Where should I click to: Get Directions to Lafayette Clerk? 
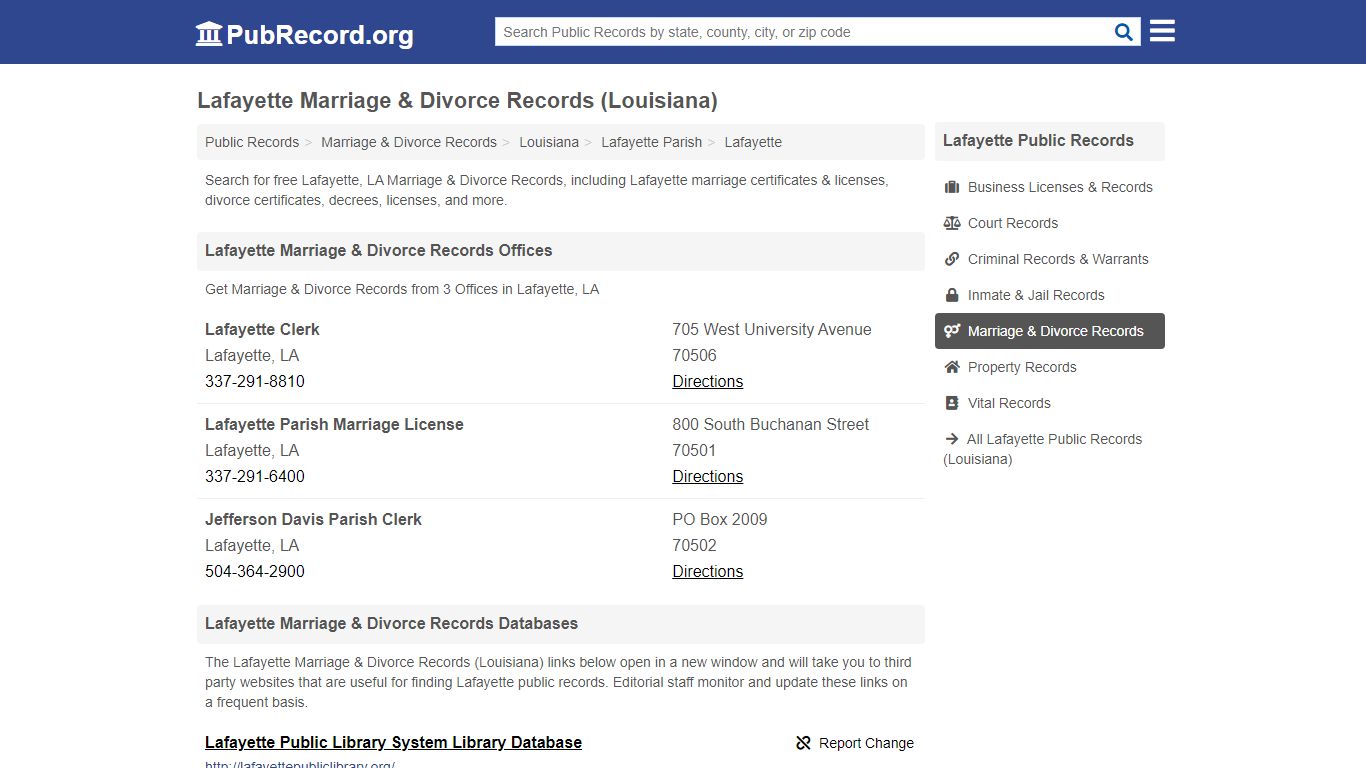point(708,381)
